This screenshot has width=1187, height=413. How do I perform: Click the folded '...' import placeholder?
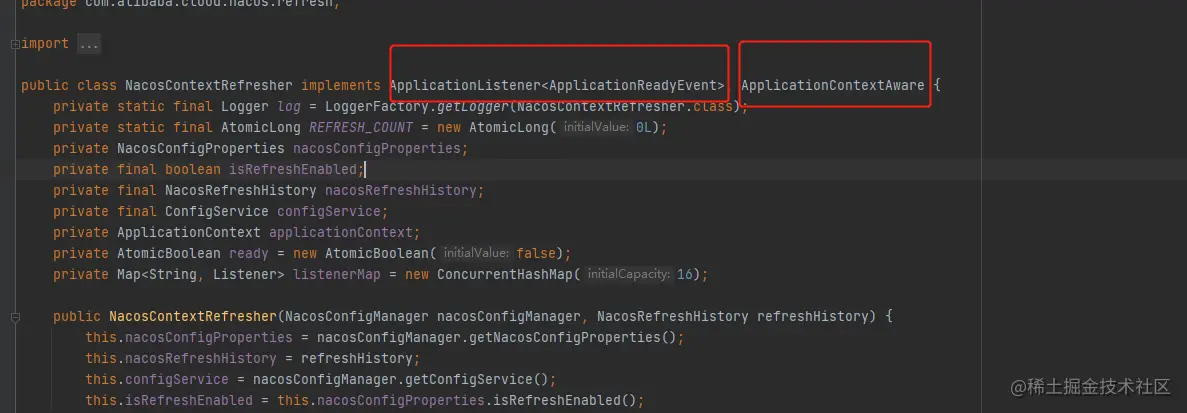pos(89,44)
